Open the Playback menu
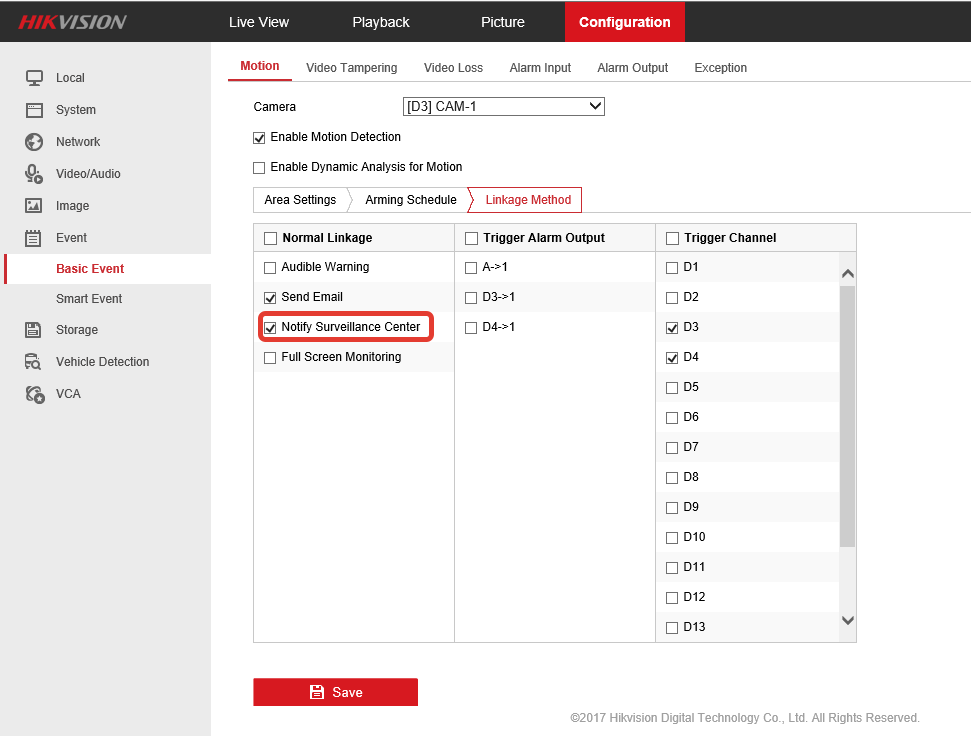The height and width of the screenshot is (736, 971). click(x=380, y=22)
